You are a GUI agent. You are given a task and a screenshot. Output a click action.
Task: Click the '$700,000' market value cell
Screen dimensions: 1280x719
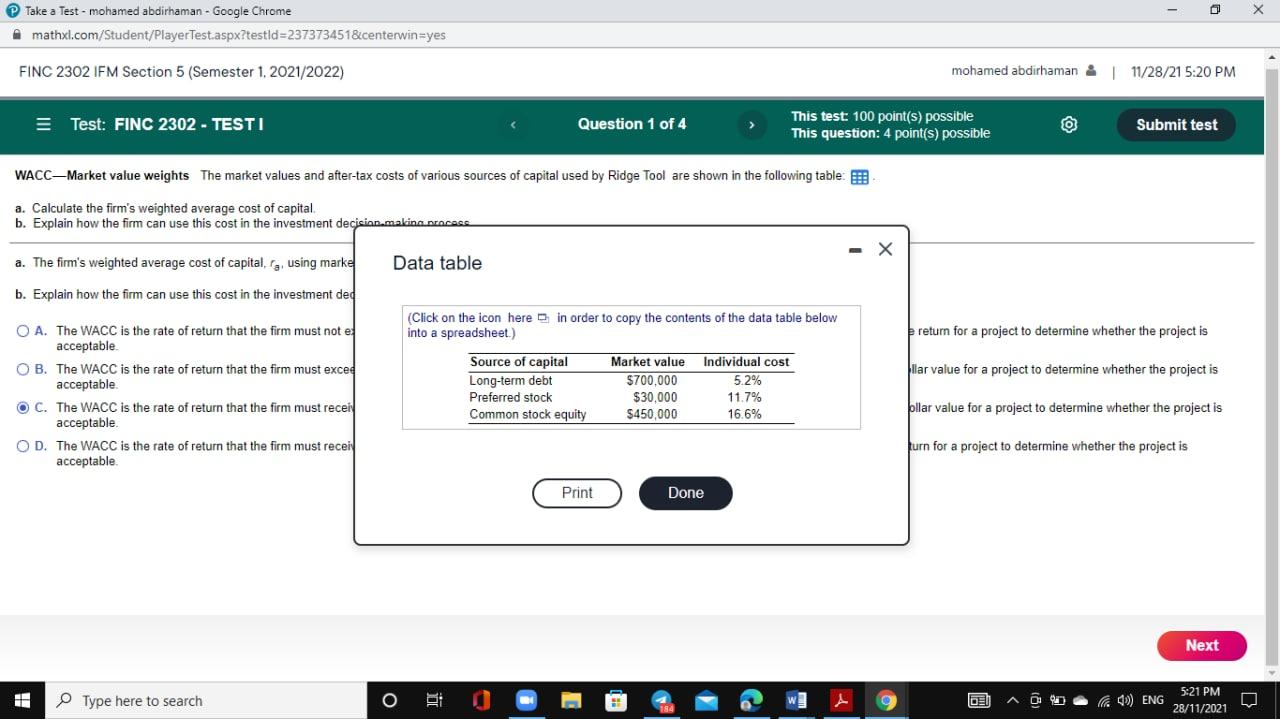click(x=652, y=381)
